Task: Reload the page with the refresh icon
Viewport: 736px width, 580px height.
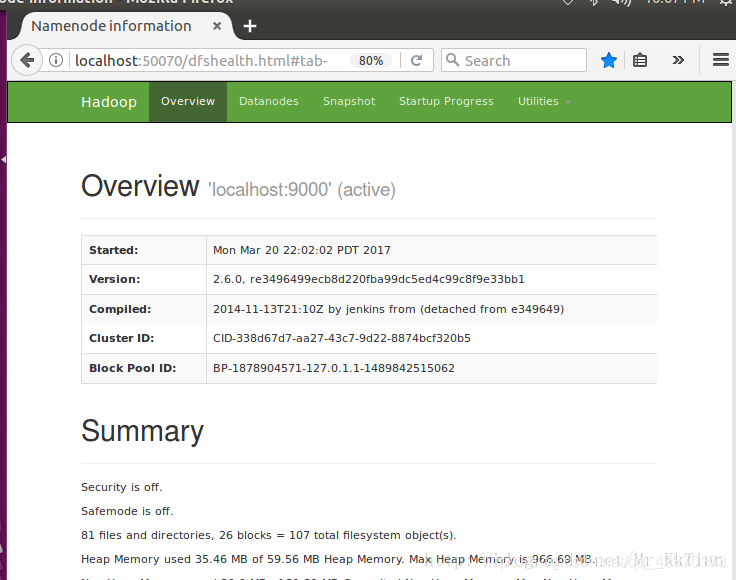Action: (x=416, y=60)
